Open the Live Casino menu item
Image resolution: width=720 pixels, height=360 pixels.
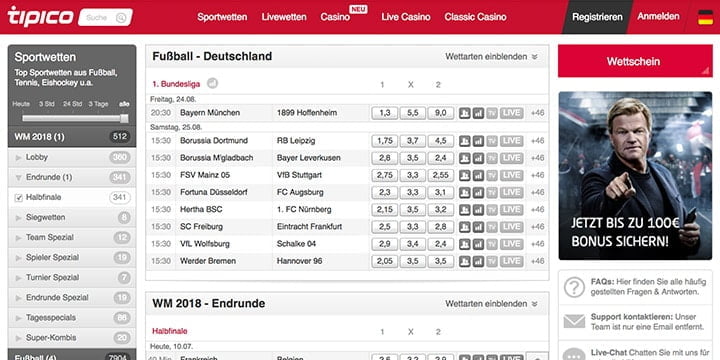(406, 17)
